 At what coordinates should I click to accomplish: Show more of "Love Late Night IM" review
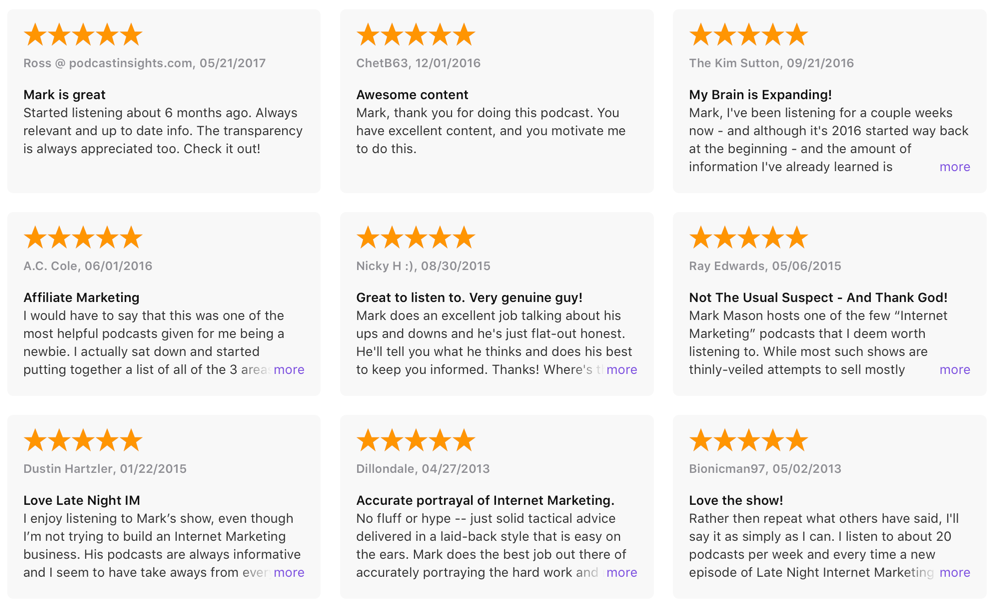tap(289, 573)
